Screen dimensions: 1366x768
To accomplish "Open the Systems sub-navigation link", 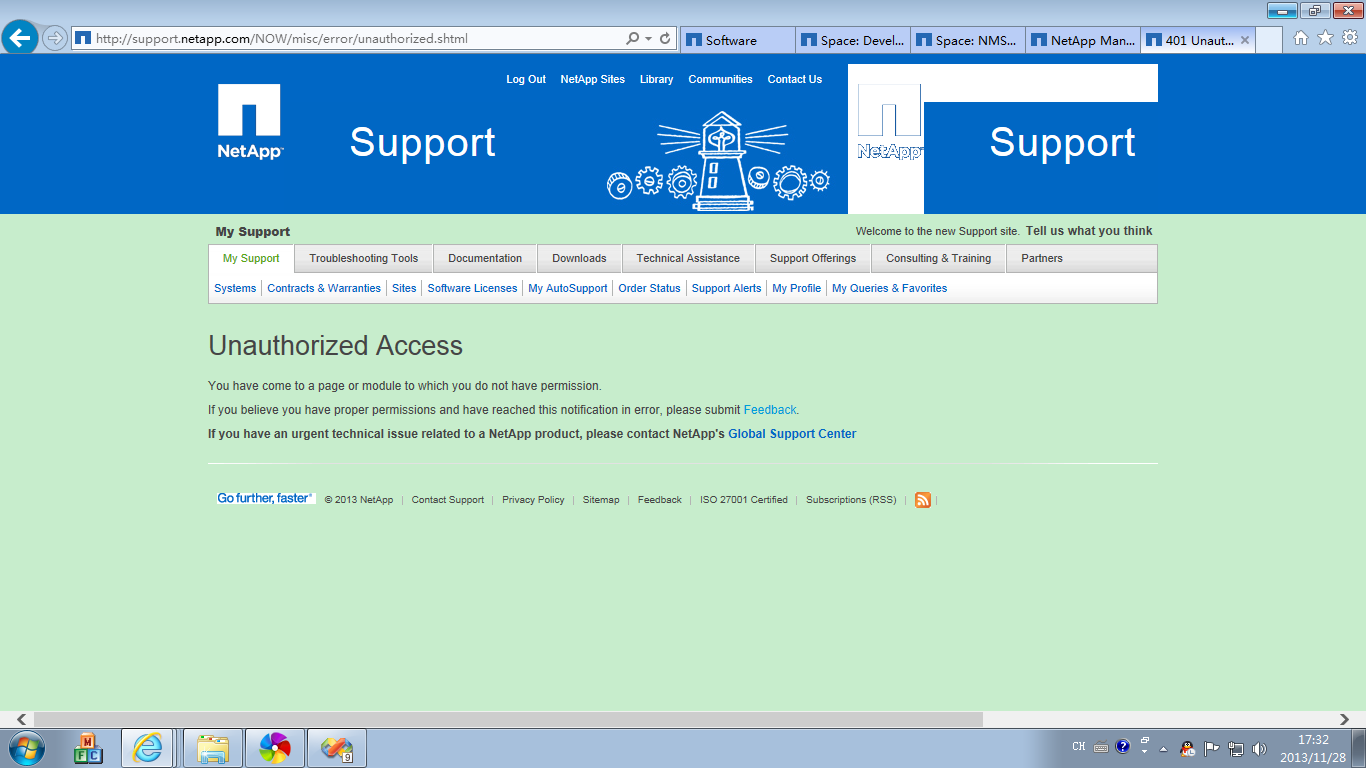I will coord(235,288).
